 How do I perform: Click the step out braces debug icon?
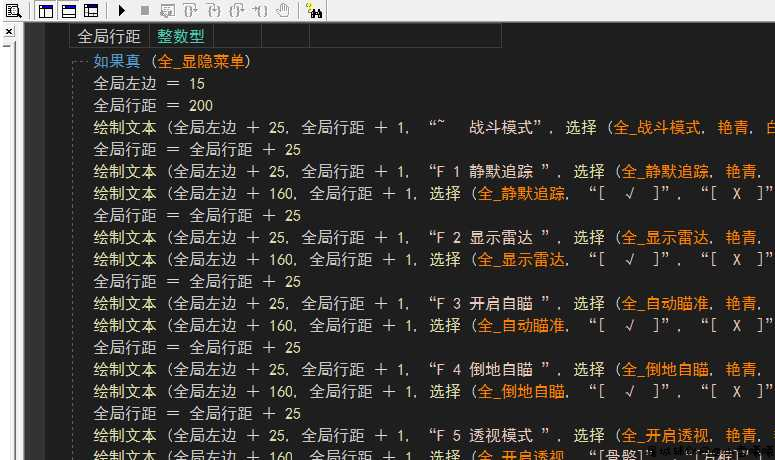click(236, 10)
